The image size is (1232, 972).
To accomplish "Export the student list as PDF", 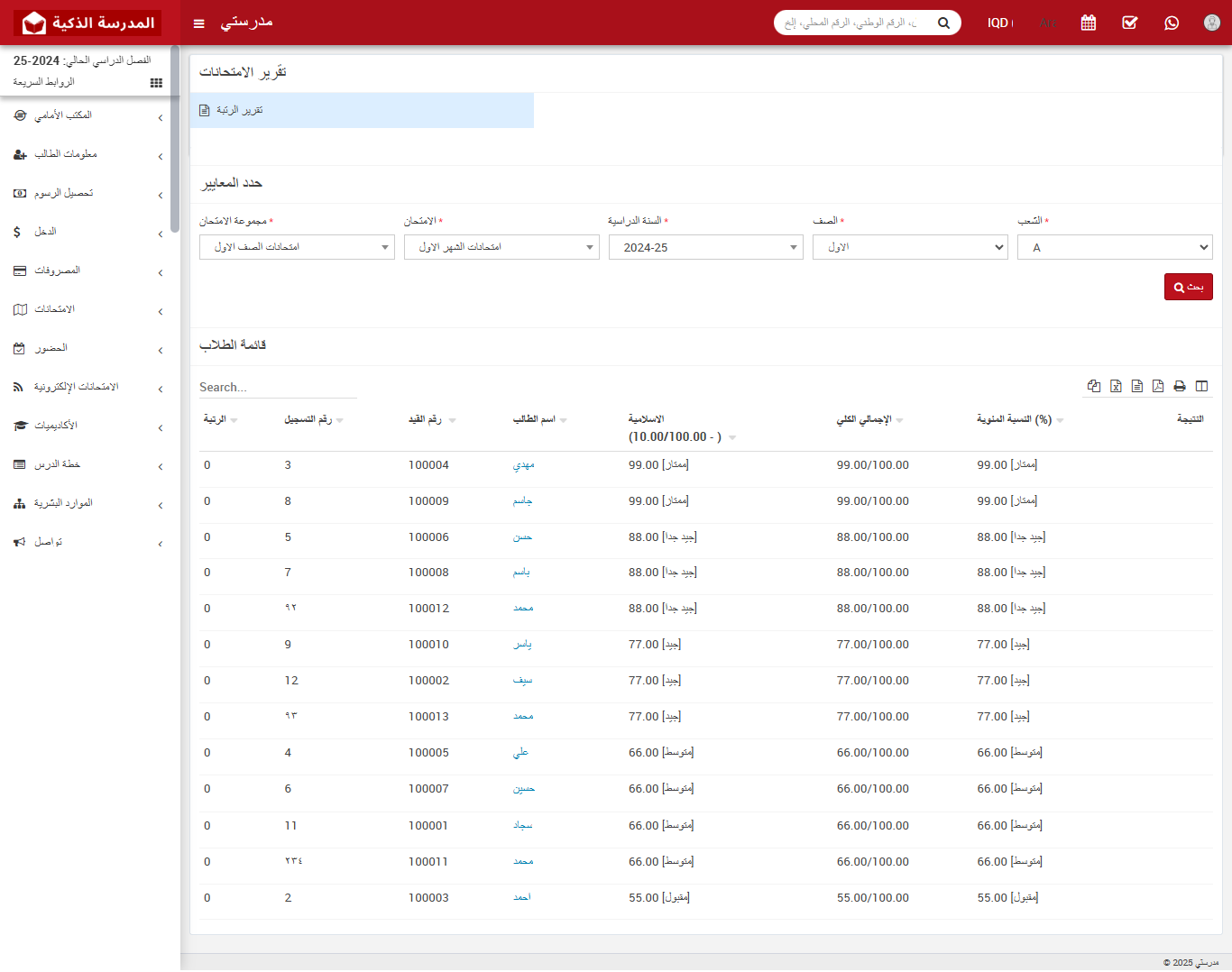I will [x=1158, y=386].
